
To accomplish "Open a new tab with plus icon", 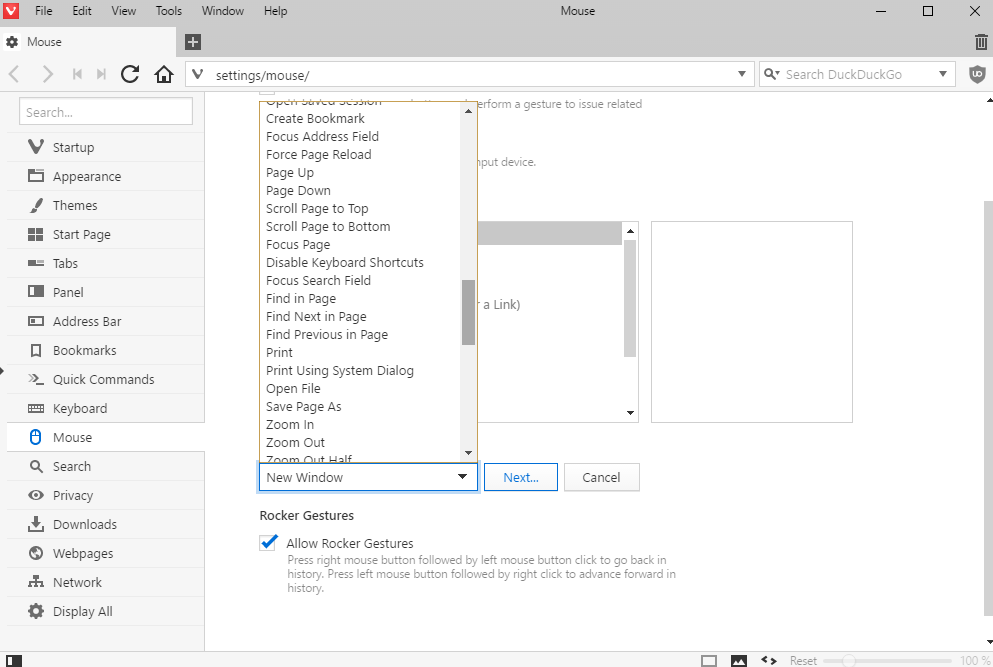I will 193,42.
